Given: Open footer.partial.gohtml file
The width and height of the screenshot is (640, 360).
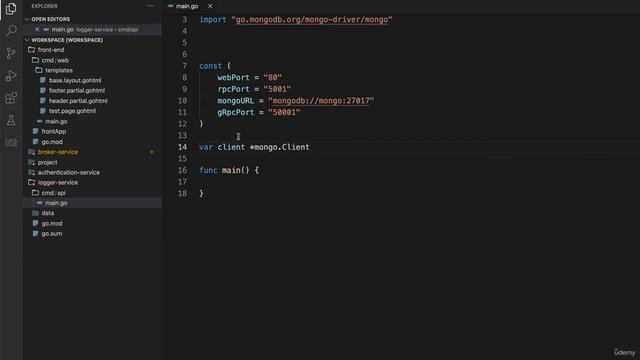Looking at the screenshot, I should pyautogui.click(x=77, y=91).
